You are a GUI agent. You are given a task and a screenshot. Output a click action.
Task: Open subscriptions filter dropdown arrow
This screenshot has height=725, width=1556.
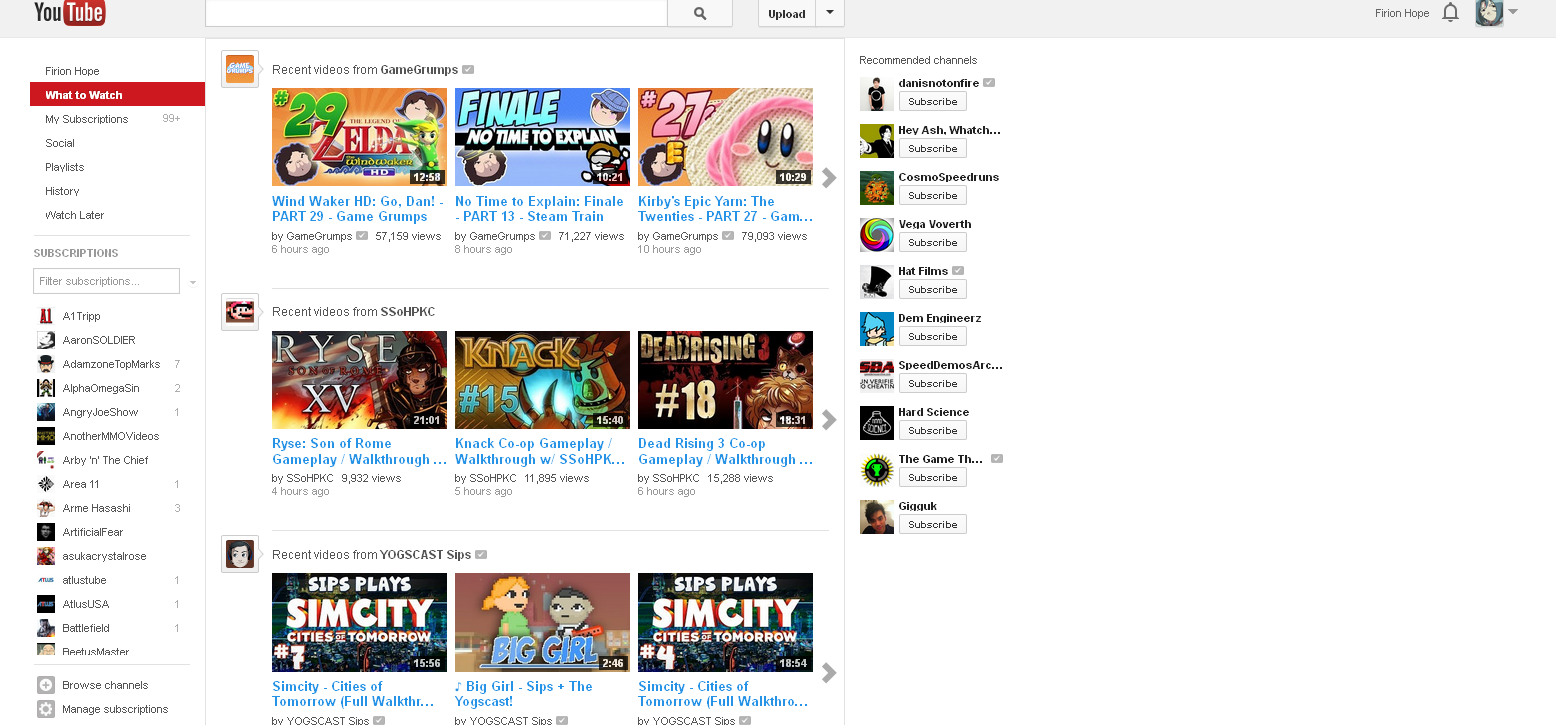(192, 282)
